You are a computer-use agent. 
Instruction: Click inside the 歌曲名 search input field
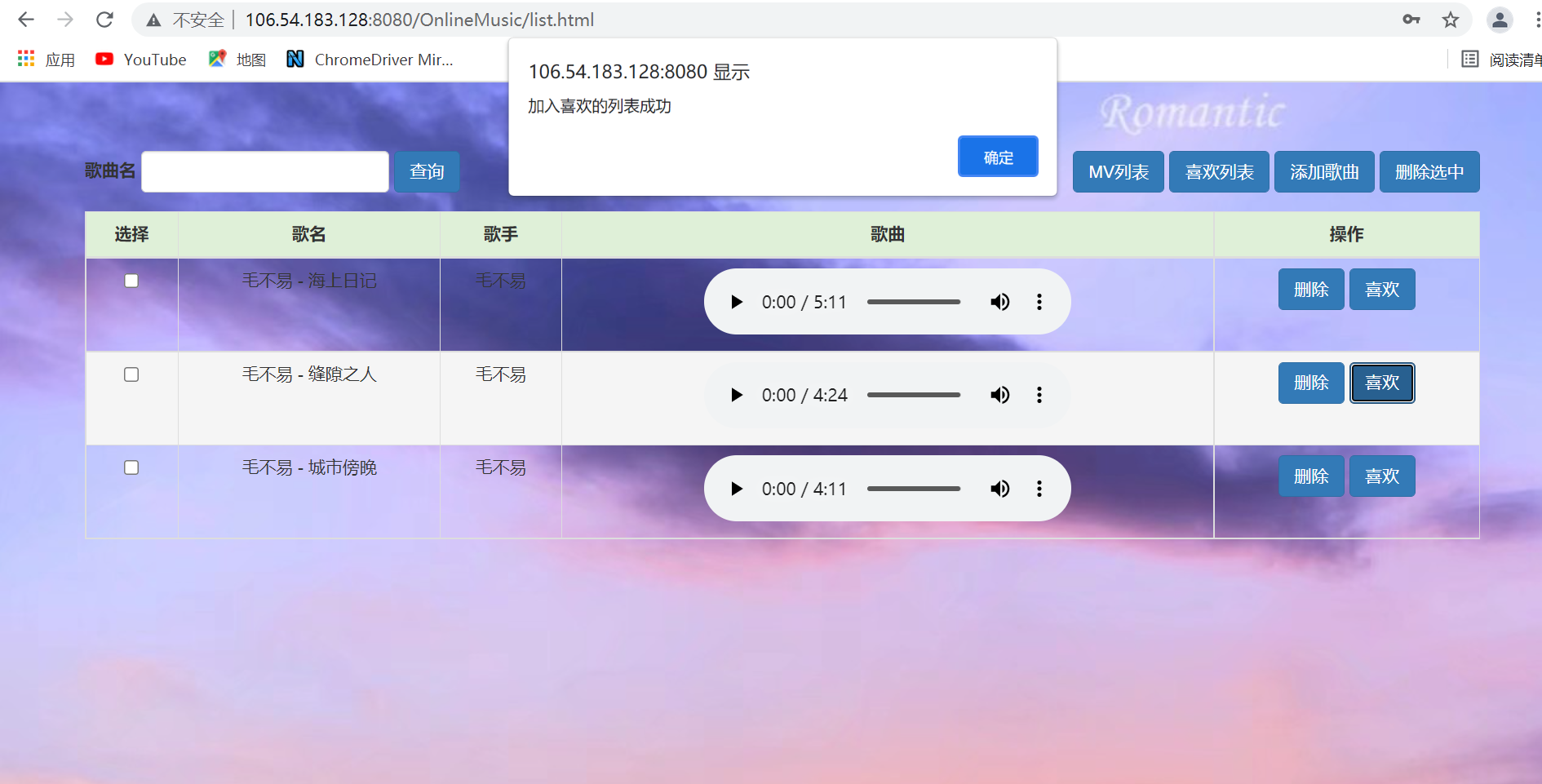point(264,171)
